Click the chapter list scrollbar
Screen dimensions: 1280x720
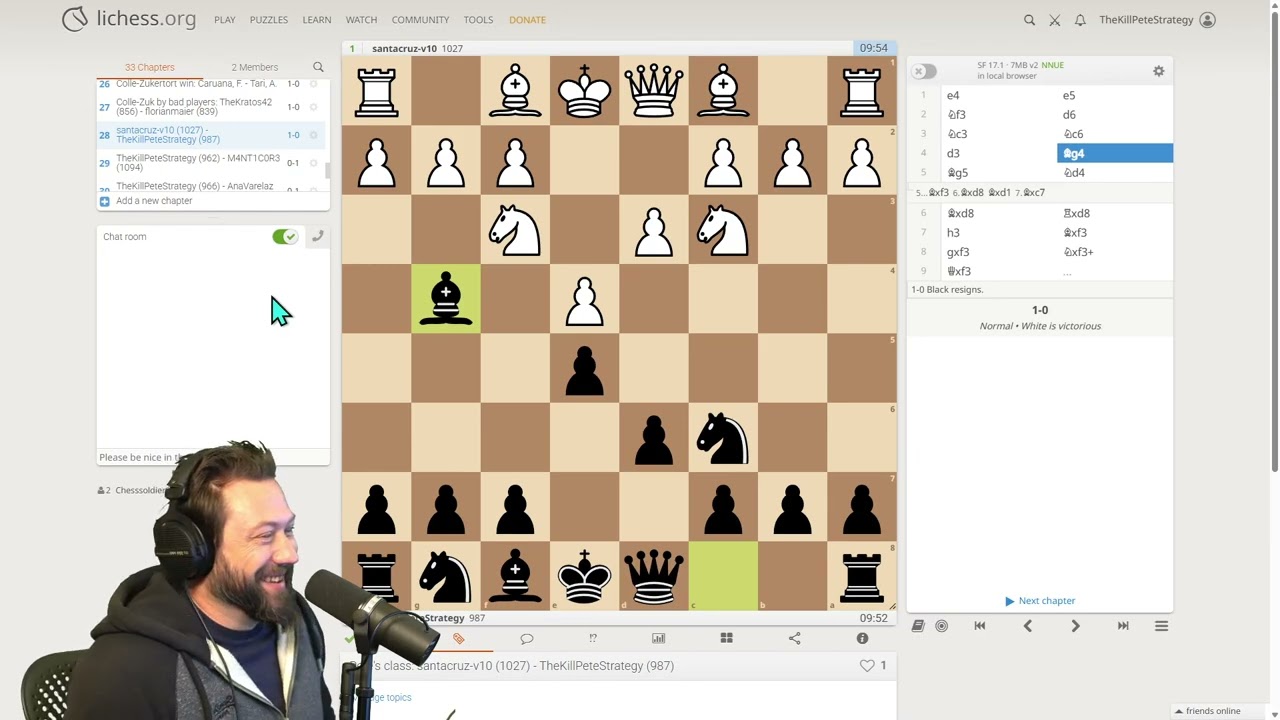327,170
